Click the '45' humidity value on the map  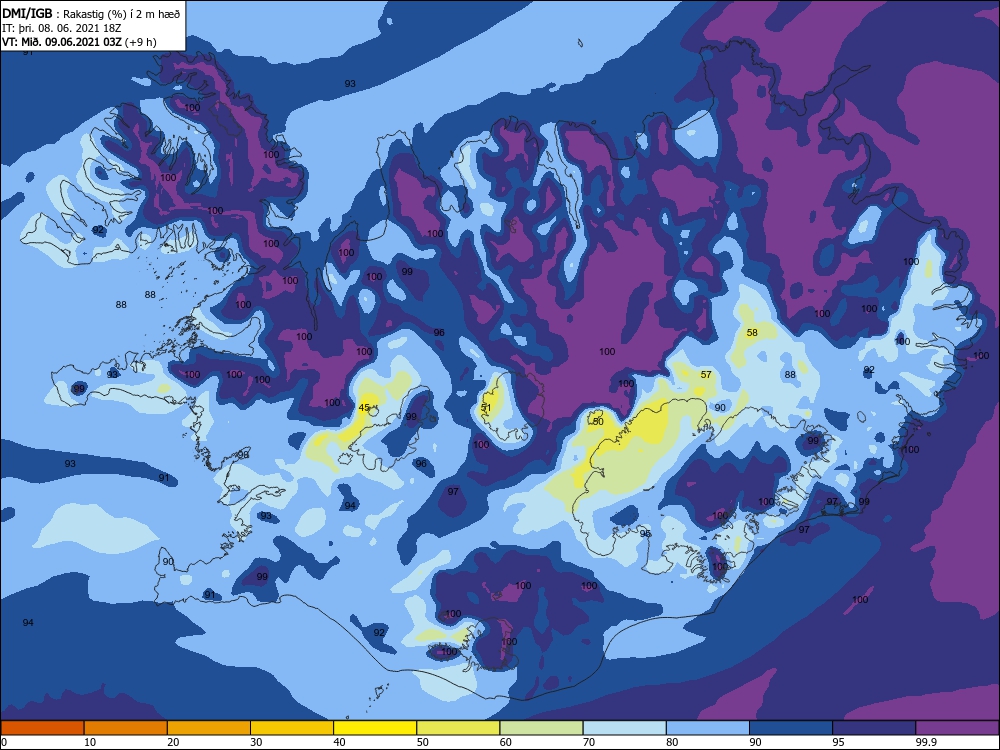(x=364, y=408)
